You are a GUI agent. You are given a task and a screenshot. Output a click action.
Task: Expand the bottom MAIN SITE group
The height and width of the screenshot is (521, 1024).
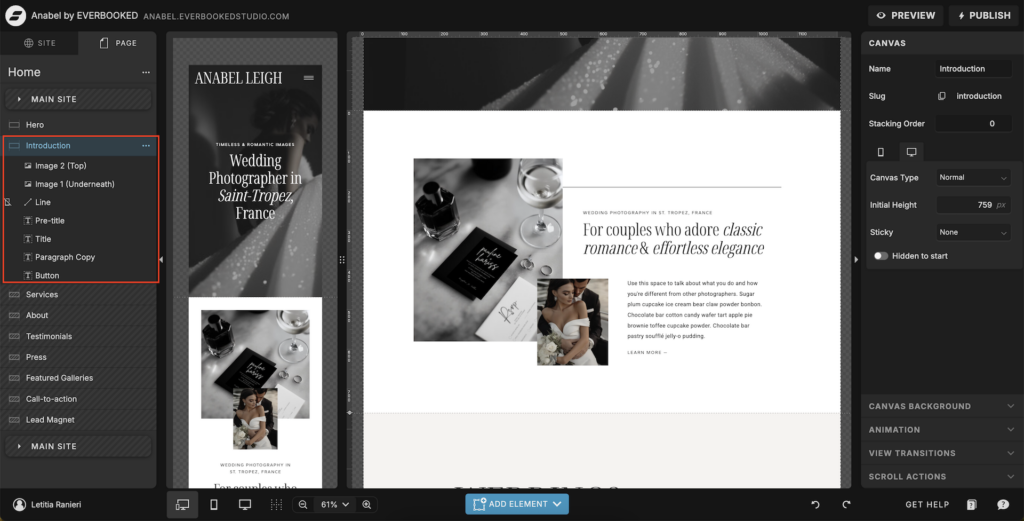(78, 447)
